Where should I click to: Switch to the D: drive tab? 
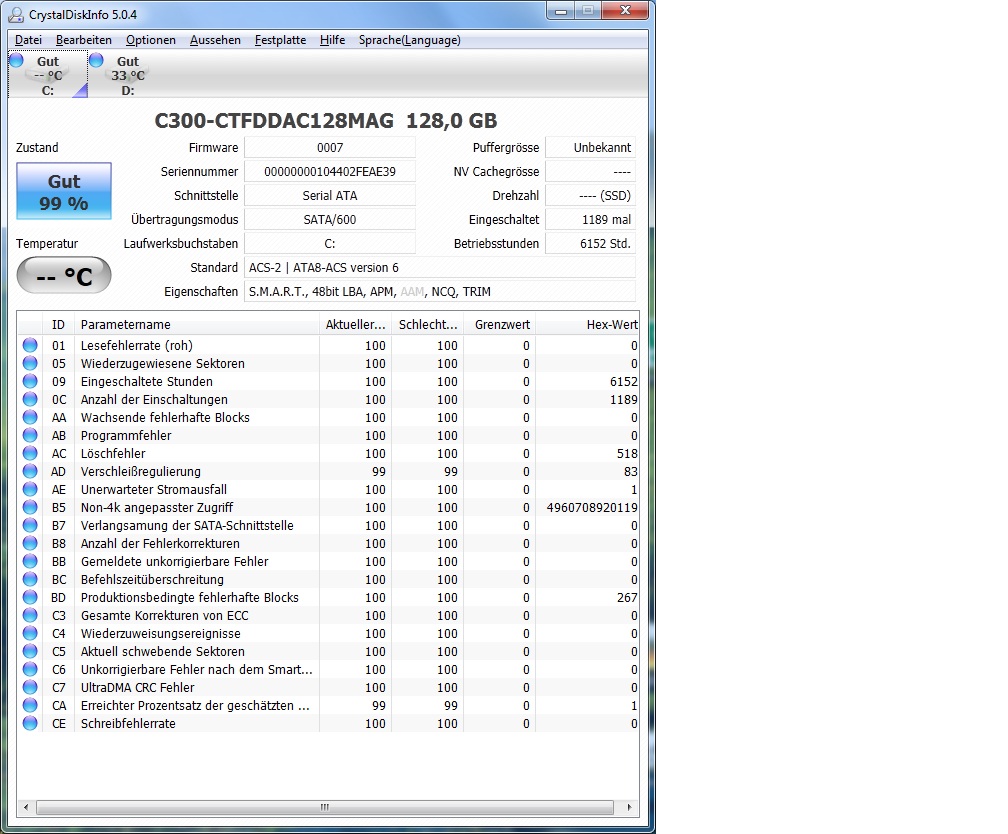(127, 75)
